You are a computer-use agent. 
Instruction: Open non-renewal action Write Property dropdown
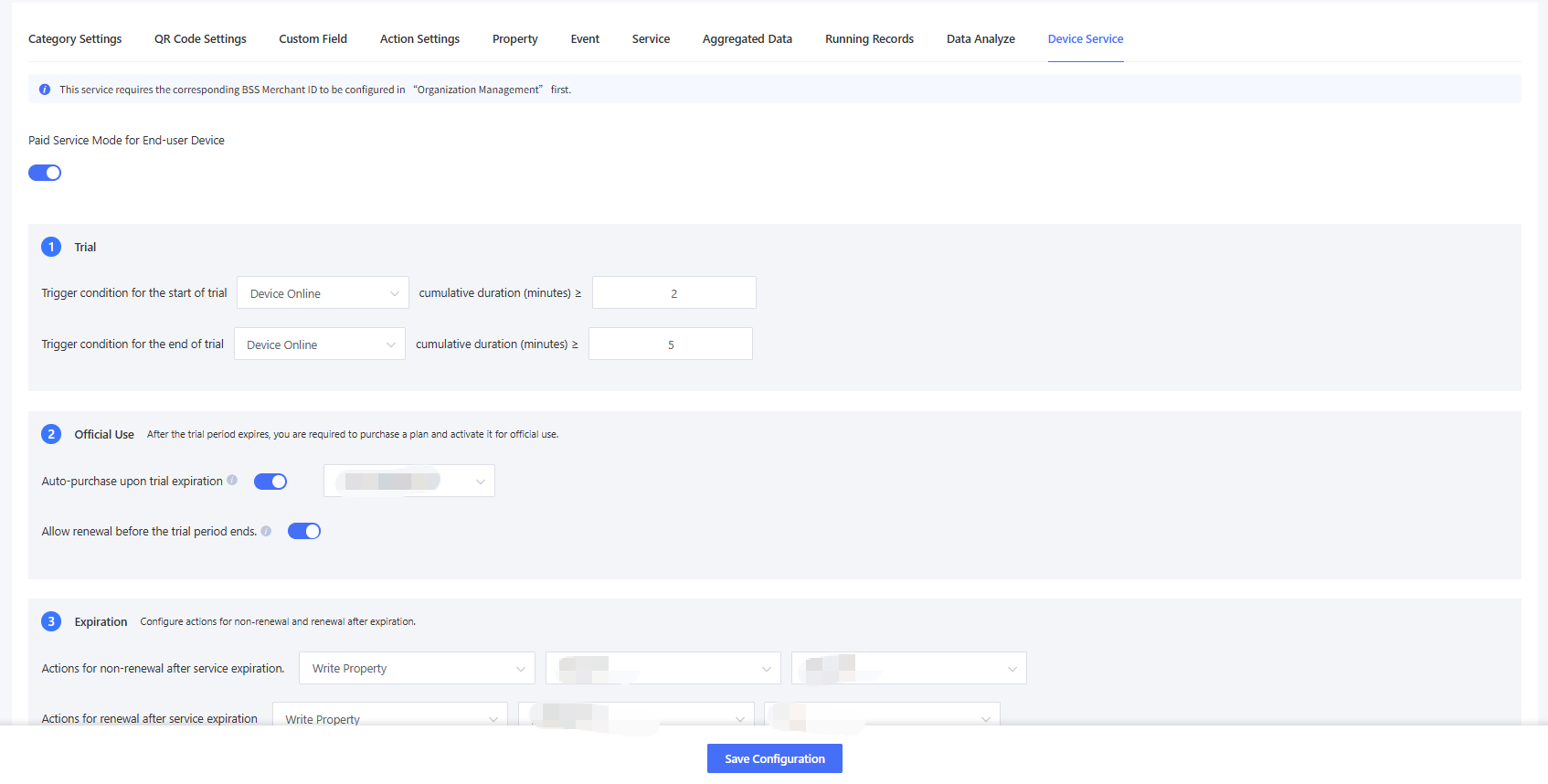(x=417, y=668)
